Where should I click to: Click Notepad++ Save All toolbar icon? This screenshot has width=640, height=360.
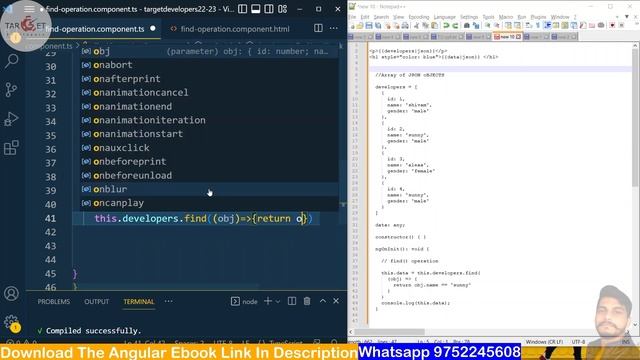click(x=378, y=26)
